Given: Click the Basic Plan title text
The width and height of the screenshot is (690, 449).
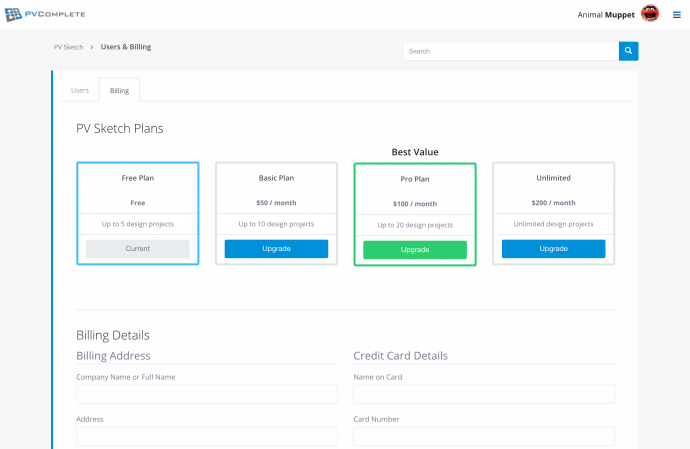Looking at the screenshot, I should pyautogui.click(x=276, y=178).
